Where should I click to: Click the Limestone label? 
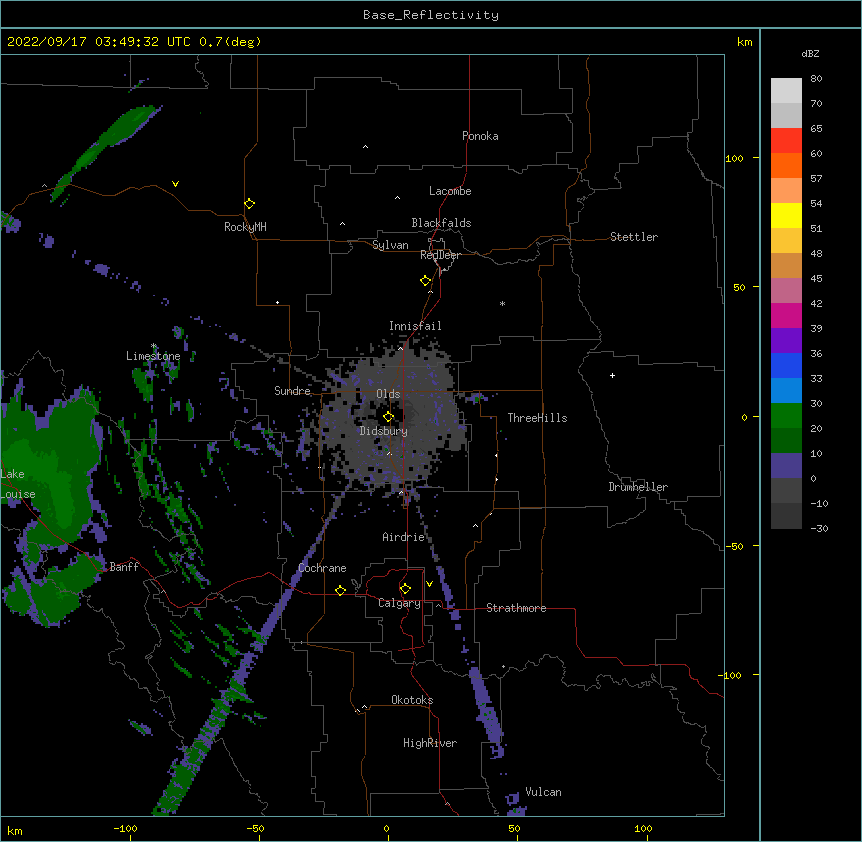coord(153,356)
